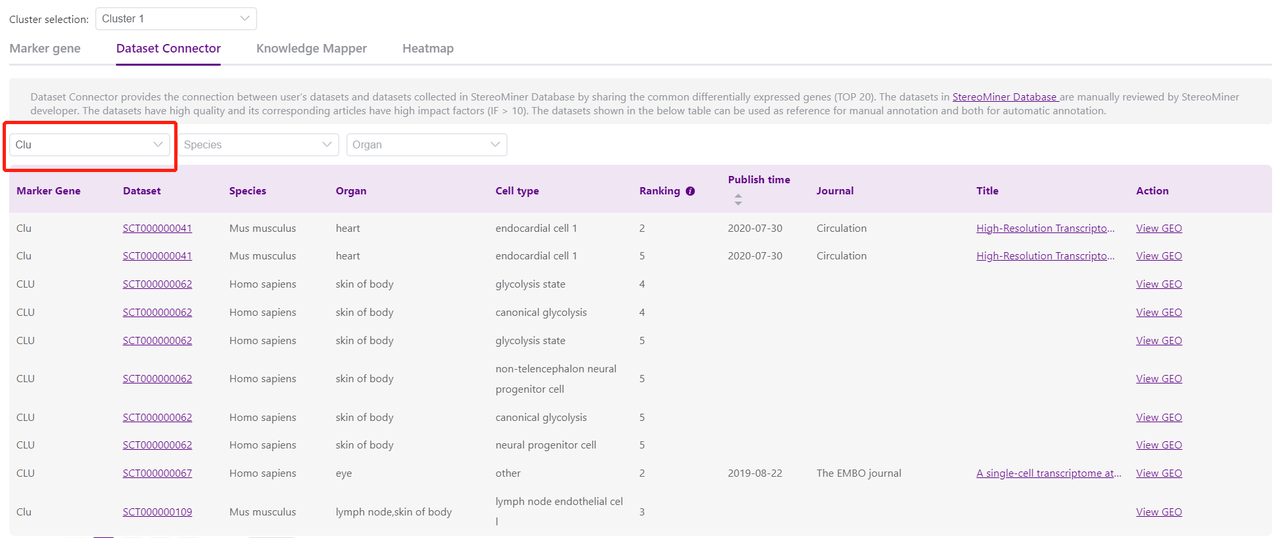Click the Ranking info icon

coord(690,191)
